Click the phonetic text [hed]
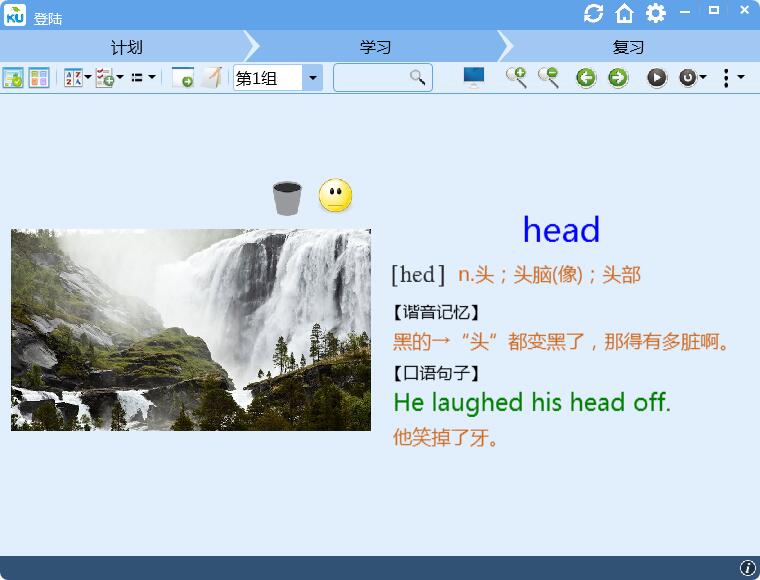This screenshot has width=760, height=580. coord(418,275)
